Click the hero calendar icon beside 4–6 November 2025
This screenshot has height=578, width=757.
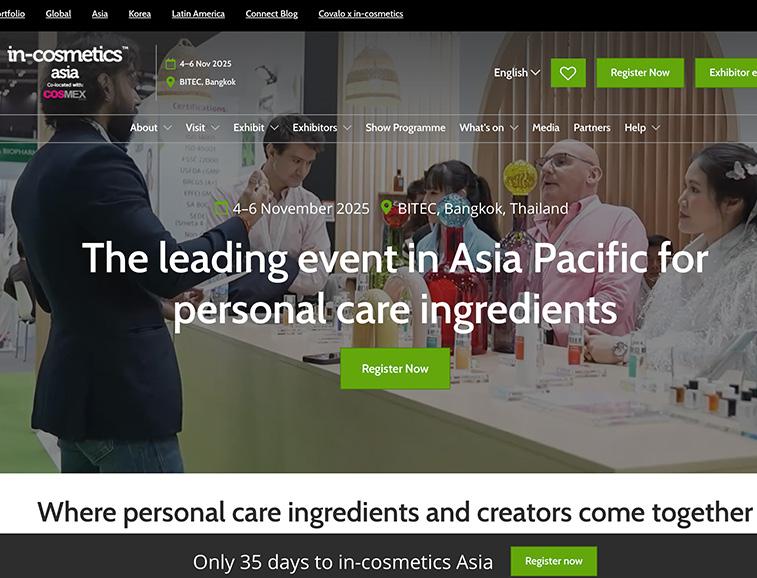click(221, 209)
